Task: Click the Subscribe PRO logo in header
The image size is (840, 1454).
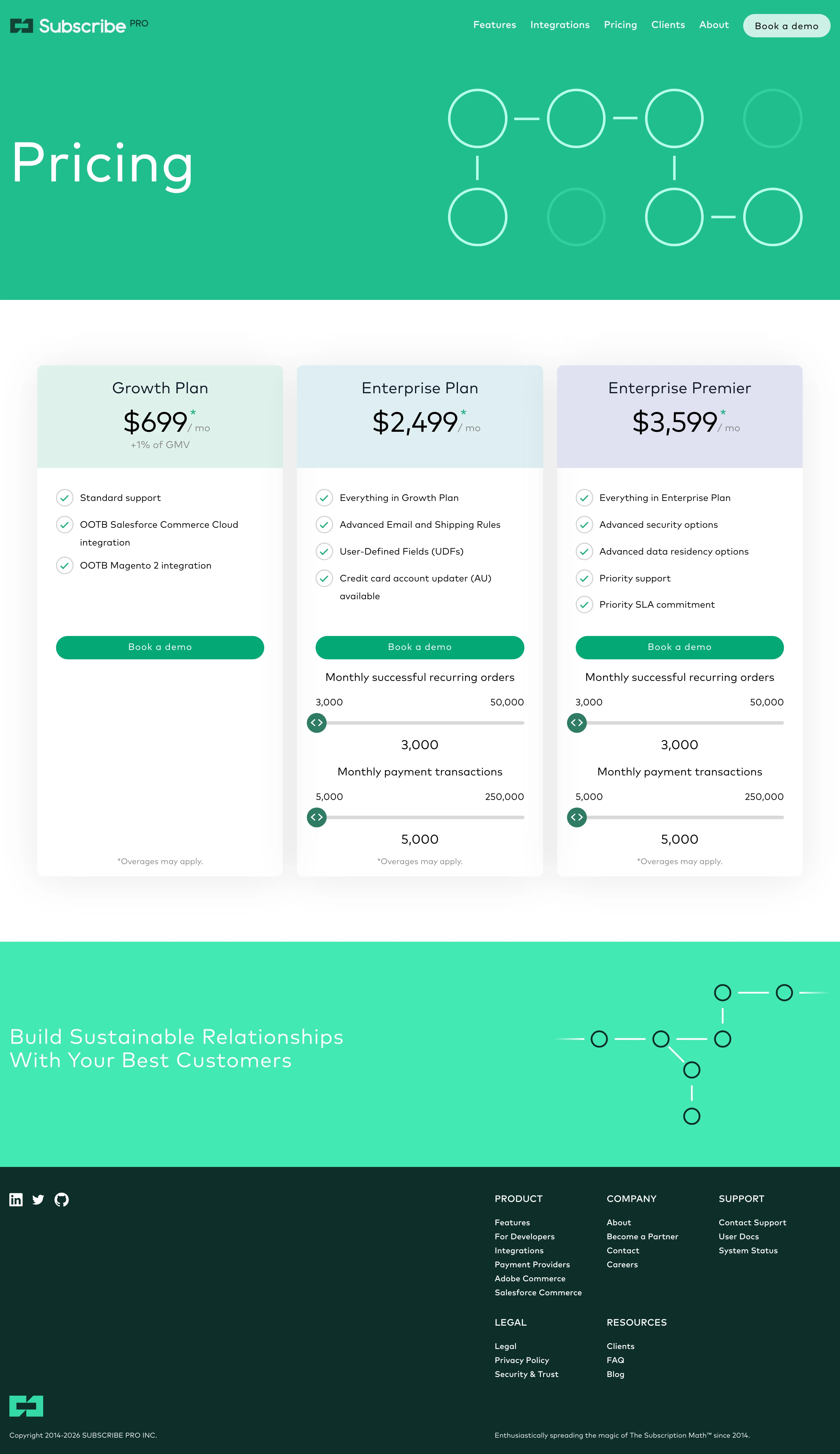Action: pyautogui.click(x=79, y=25)
